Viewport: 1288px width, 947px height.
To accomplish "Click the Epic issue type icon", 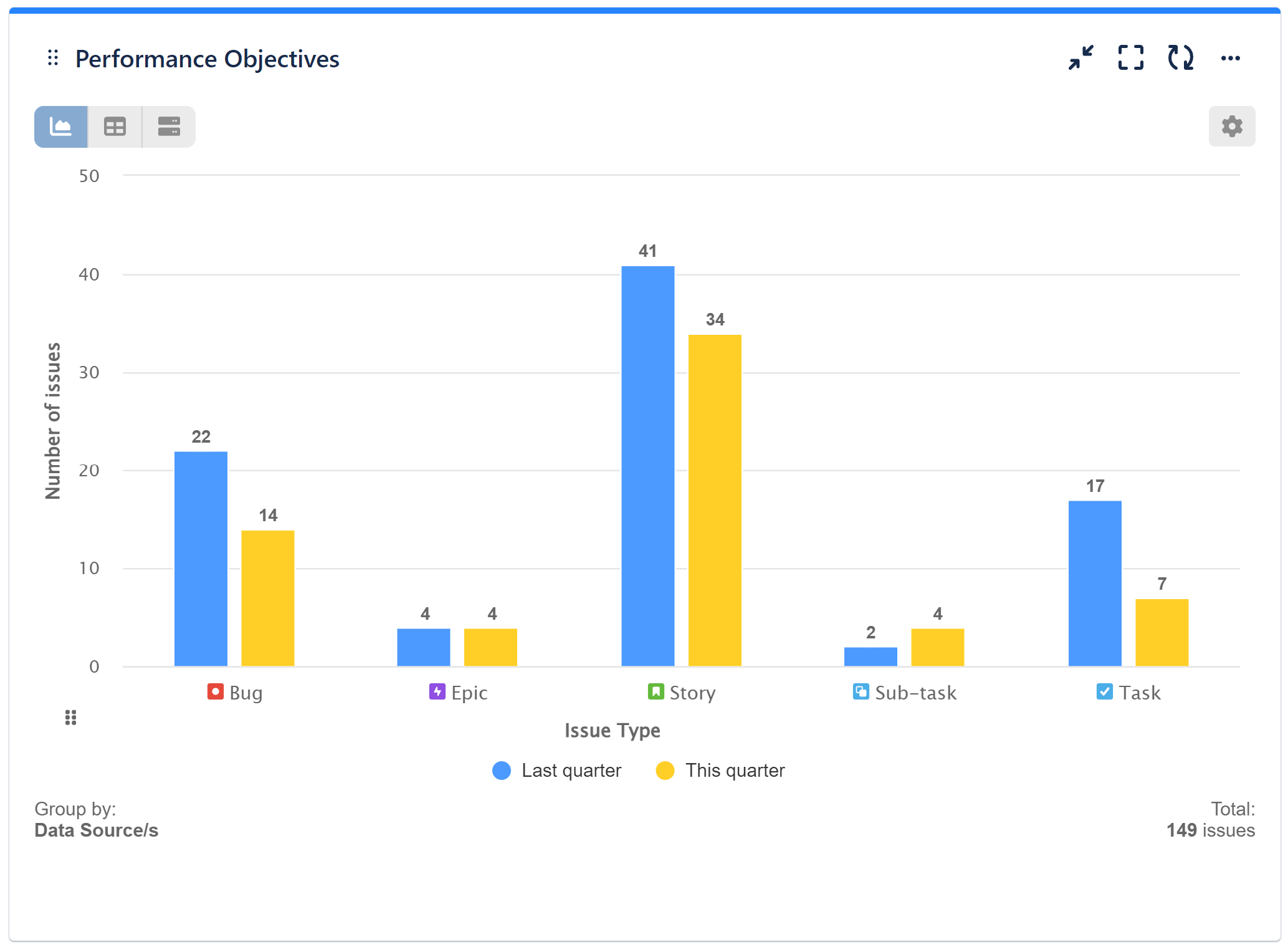I will (436, 691).
